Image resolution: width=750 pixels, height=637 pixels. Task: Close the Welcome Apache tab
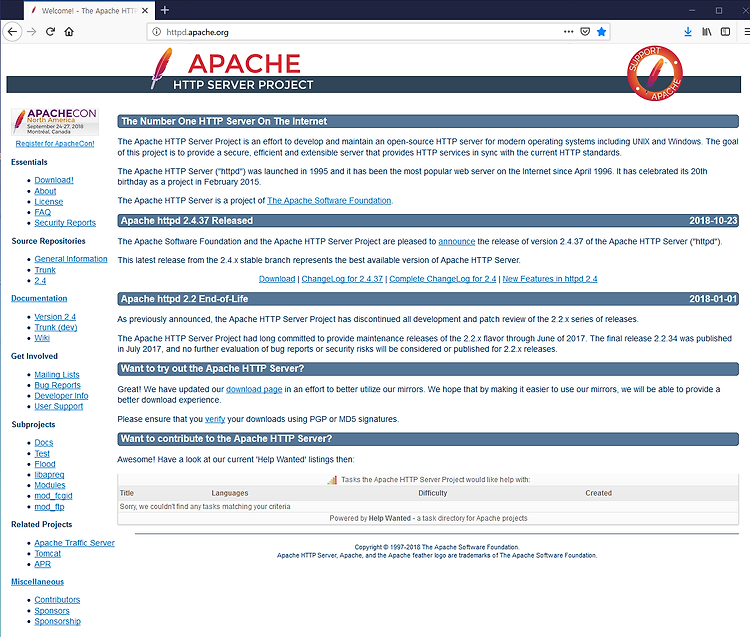[x=145, y=11]
